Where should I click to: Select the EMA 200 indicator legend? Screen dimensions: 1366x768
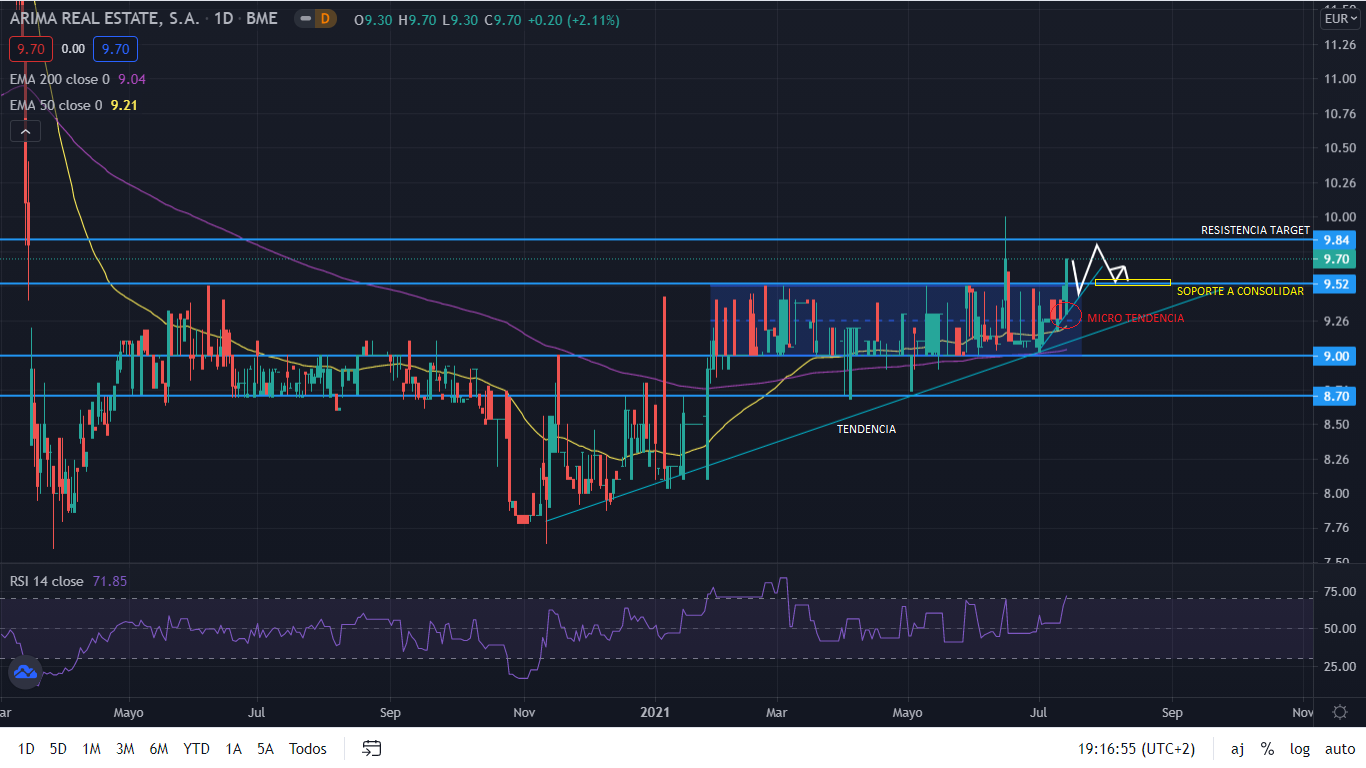click(x=60, y=78)
